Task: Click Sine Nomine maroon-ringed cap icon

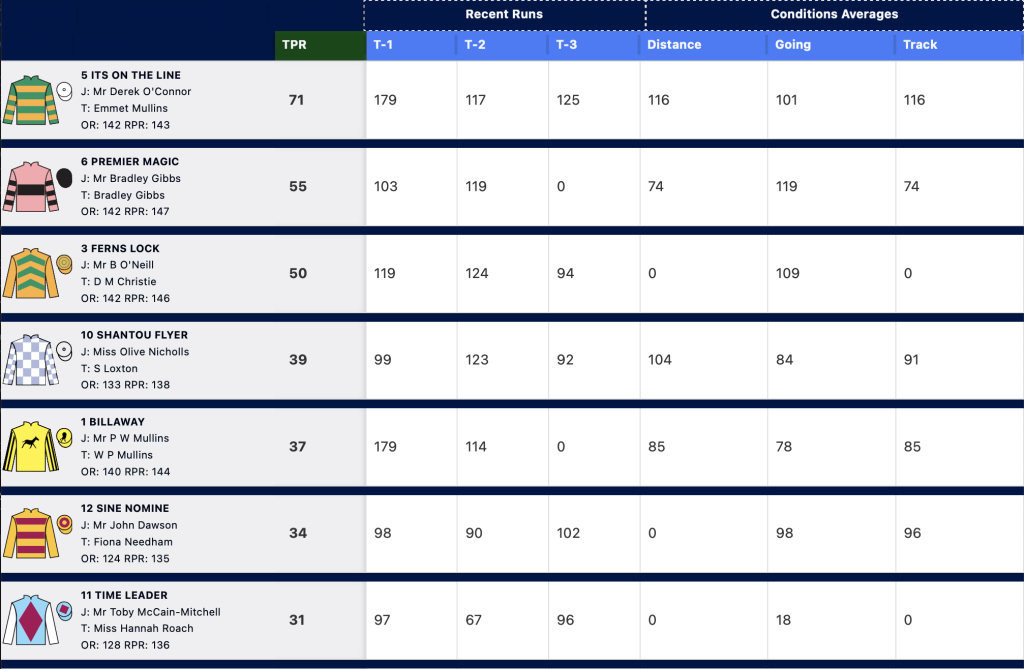Action: coord(64,524)
